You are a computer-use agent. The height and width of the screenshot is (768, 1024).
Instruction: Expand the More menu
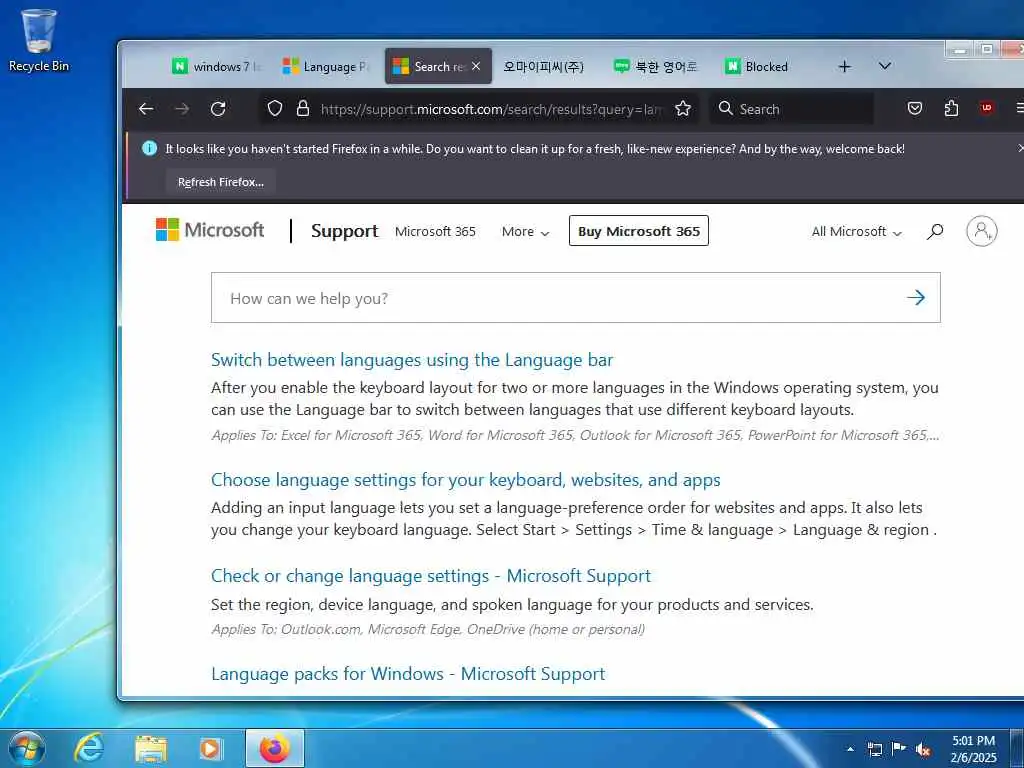[526, 232]
